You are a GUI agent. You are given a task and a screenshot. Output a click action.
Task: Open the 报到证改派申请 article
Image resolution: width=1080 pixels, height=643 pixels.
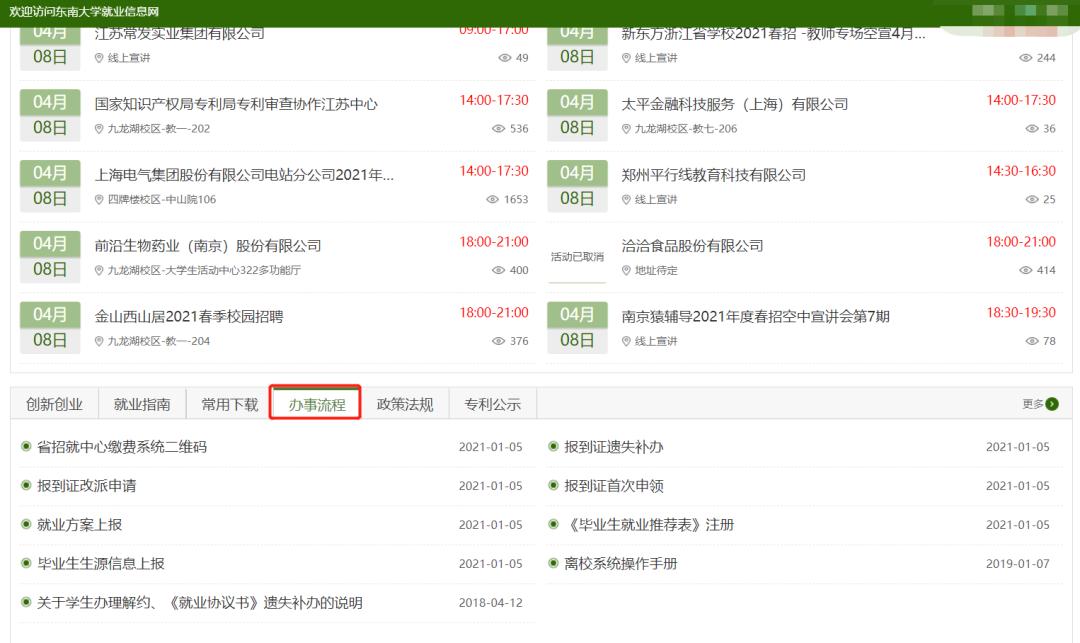point(87,486)
